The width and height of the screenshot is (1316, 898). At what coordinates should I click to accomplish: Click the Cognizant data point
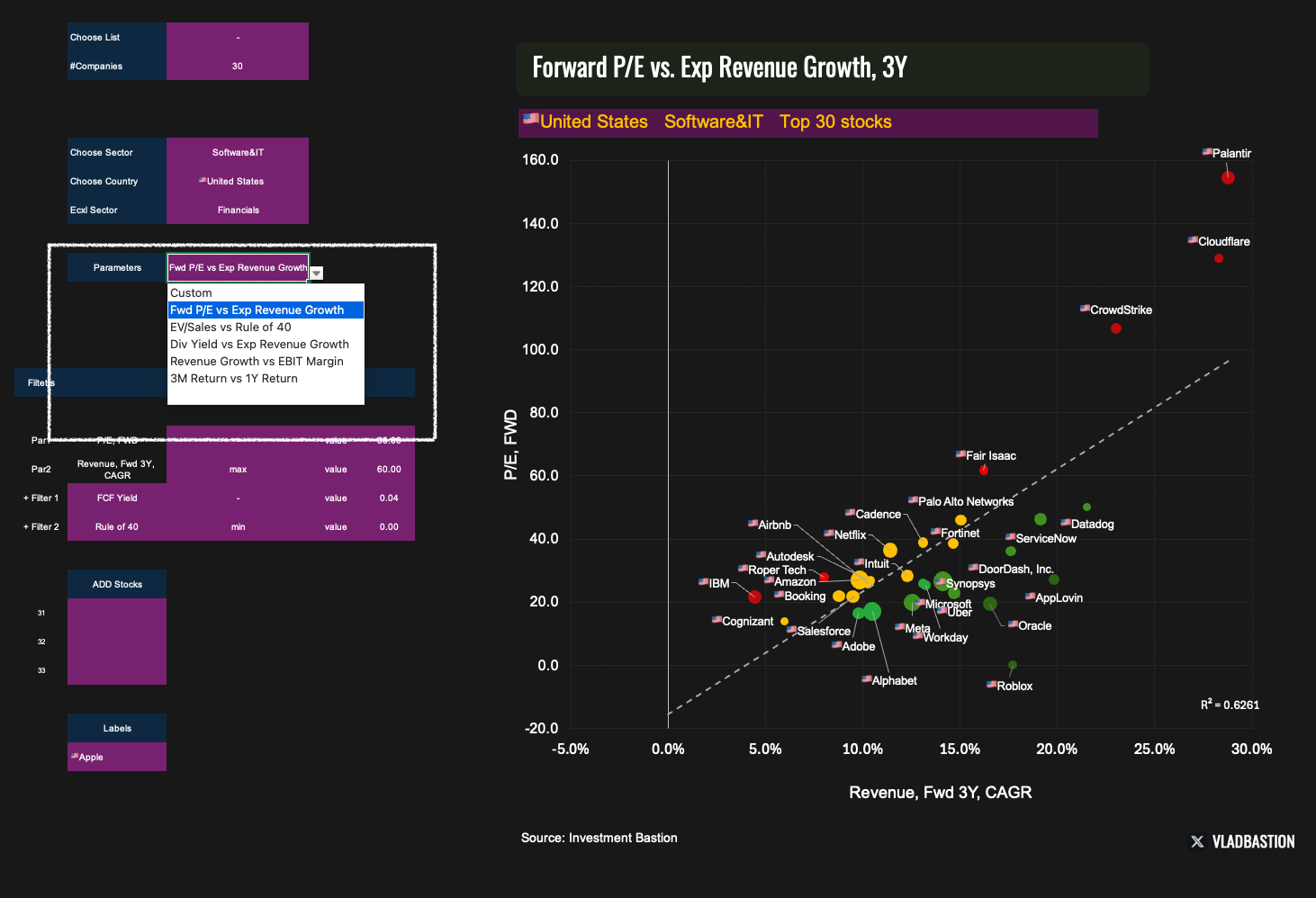(784, 622)
